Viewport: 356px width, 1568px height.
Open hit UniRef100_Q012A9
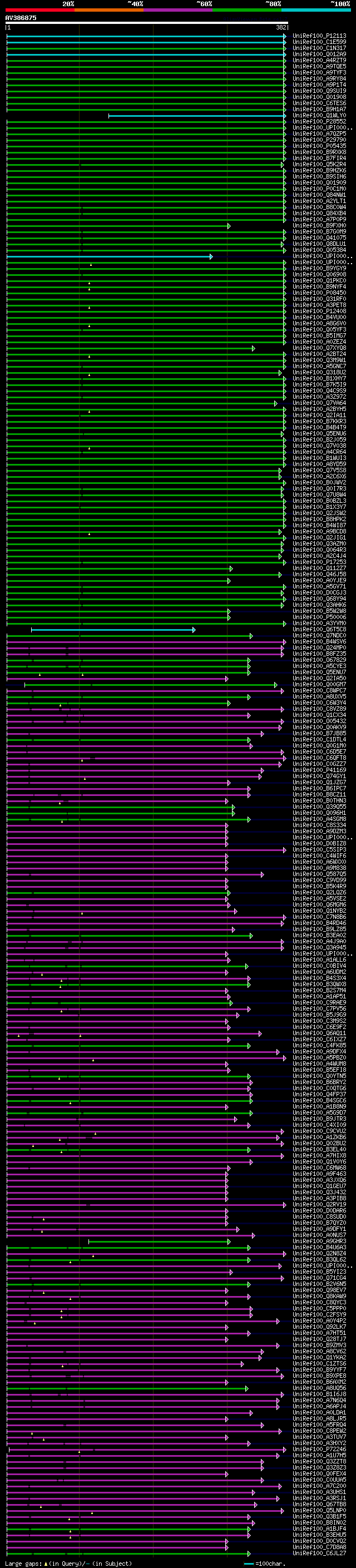pyautogui.click(x=319, y=54)
